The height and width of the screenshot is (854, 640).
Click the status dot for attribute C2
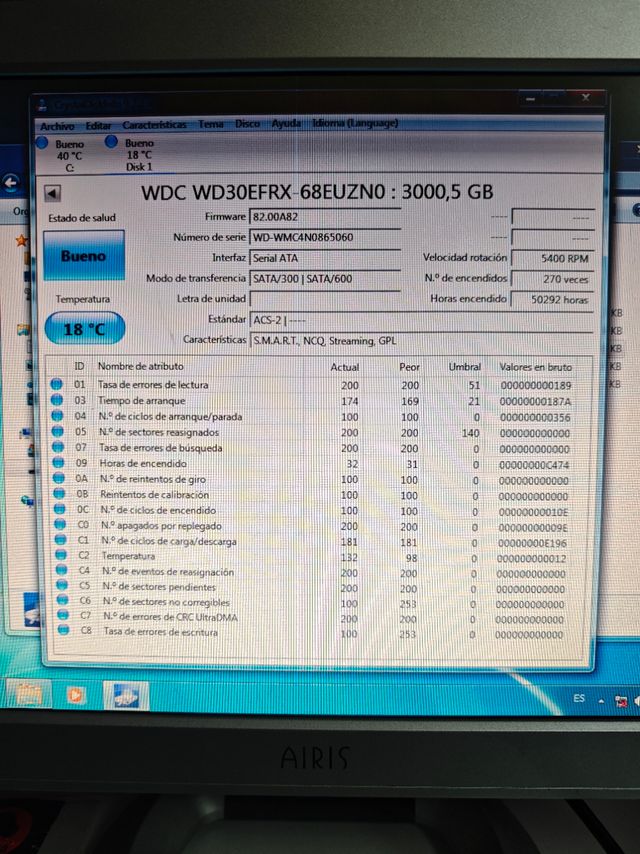click(62, 556)
